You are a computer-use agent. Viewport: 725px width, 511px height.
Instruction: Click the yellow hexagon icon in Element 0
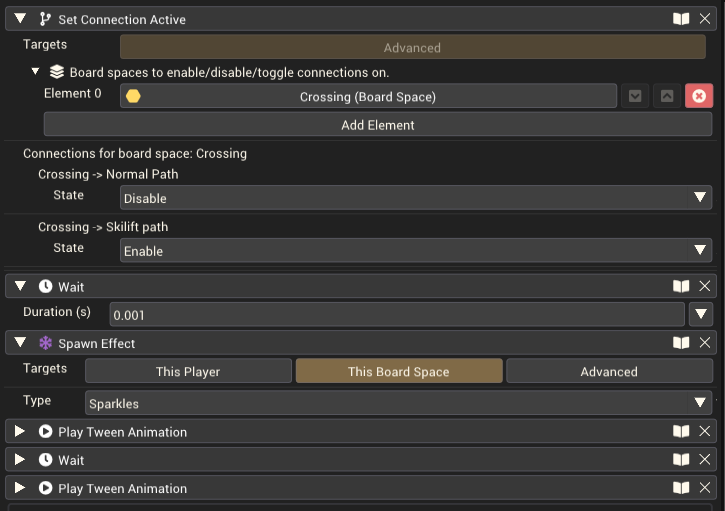(133, 96)
